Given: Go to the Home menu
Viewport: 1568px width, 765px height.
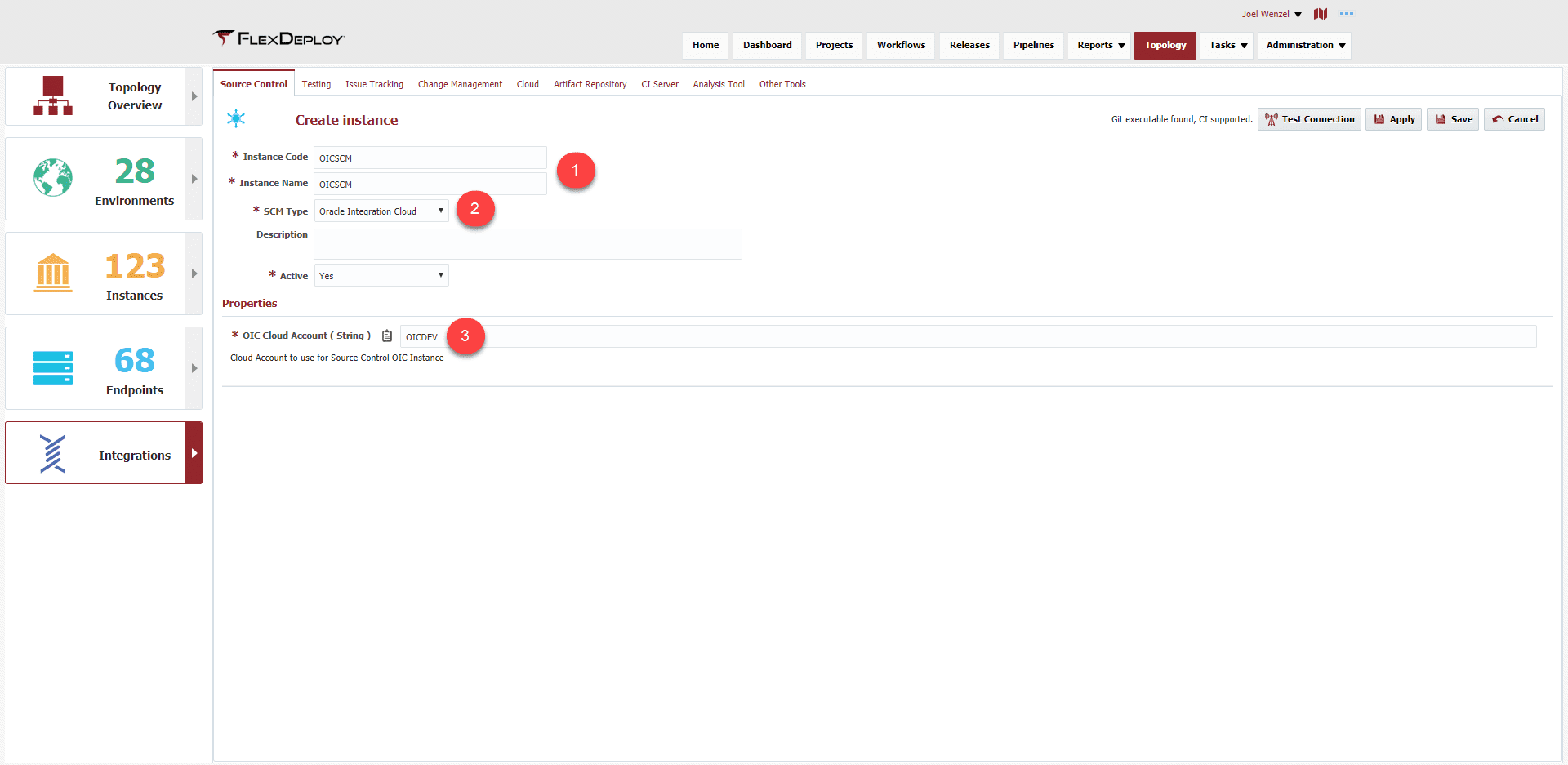Looking at the screenshot, I should click(706, 45).
